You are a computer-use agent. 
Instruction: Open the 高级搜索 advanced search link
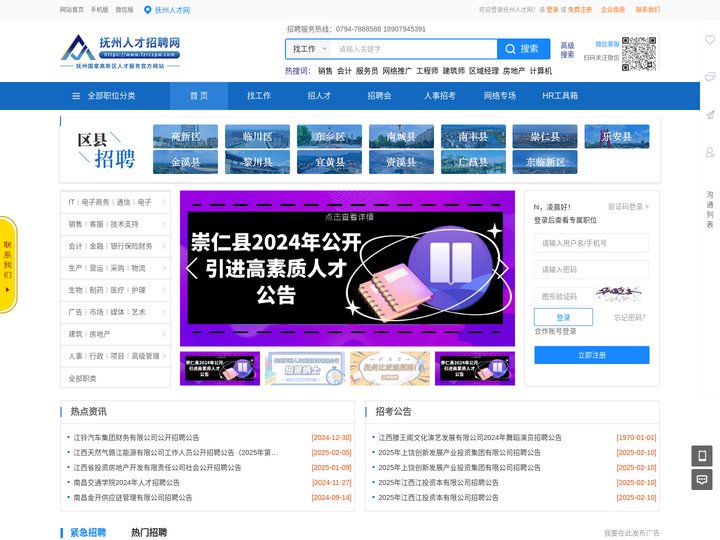click(x=567, y=50)
